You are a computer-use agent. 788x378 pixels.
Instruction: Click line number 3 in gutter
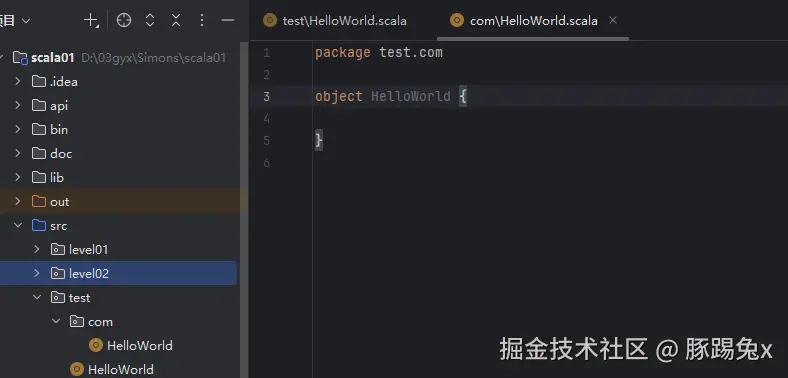[x=266, y=96]
